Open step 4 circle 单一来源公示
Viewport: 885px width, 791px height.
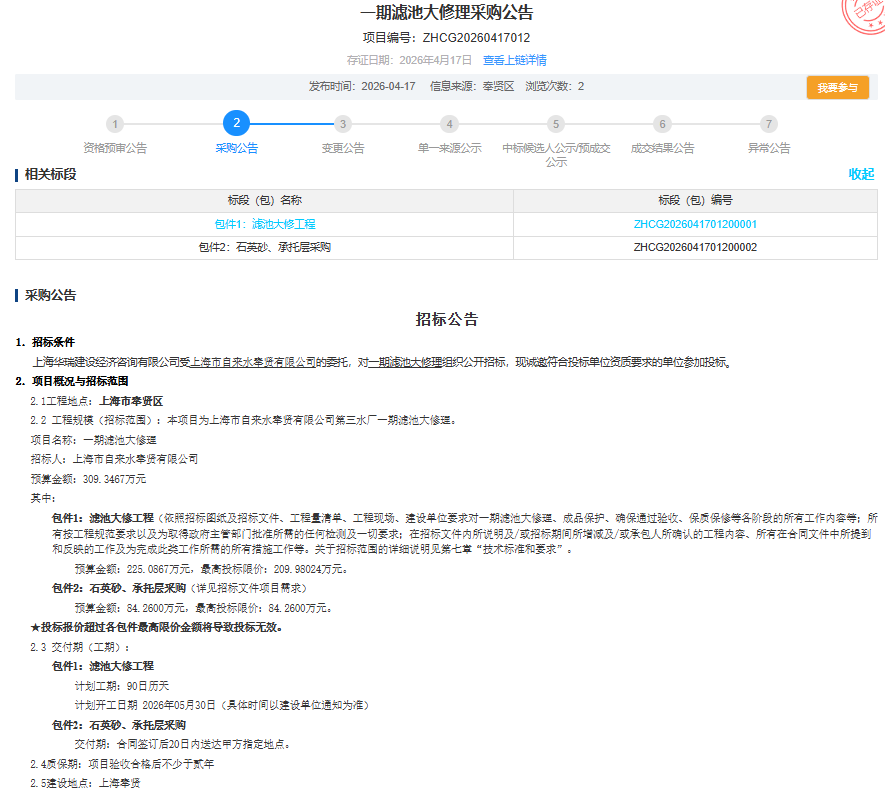click(450, 124)
